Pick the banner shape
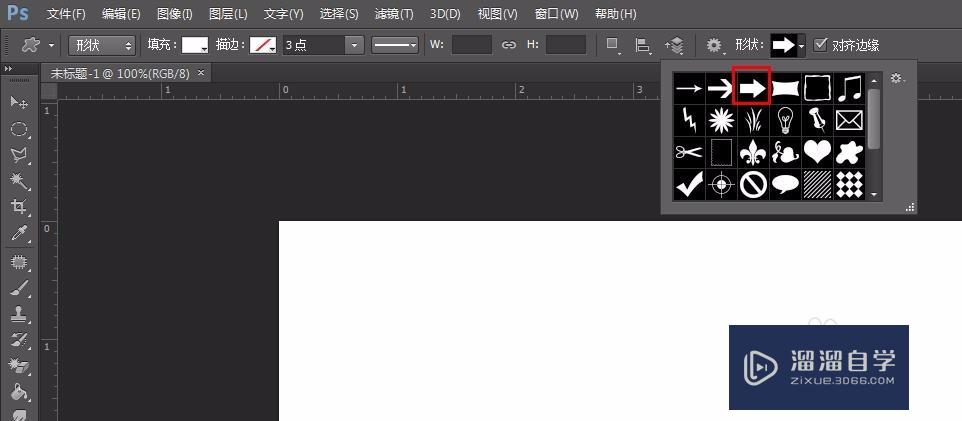The width and height of the screenshot is (962, 421). (x=785, y=89)
